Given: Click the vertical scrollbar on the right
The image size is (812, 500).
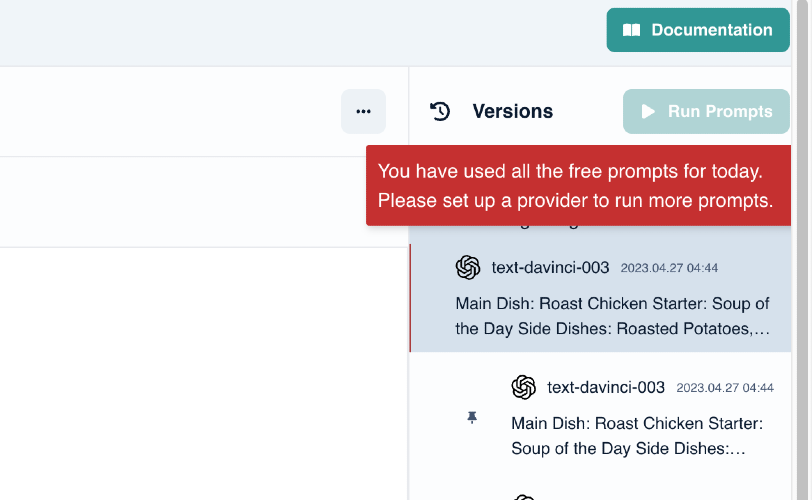Looking at the screenshot, I should (803, 250).
